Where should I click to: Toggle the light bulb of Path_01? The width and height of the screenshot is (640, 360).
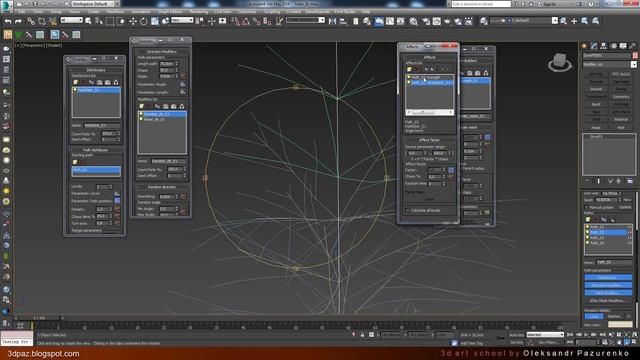[x=588, y=227]
